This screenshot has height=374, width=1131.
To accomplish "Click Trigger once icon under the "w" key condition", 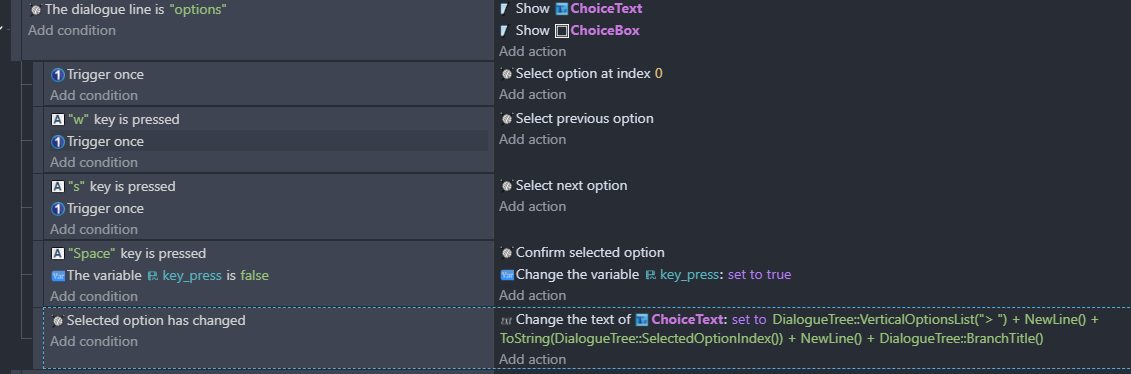I will [58, 142].
